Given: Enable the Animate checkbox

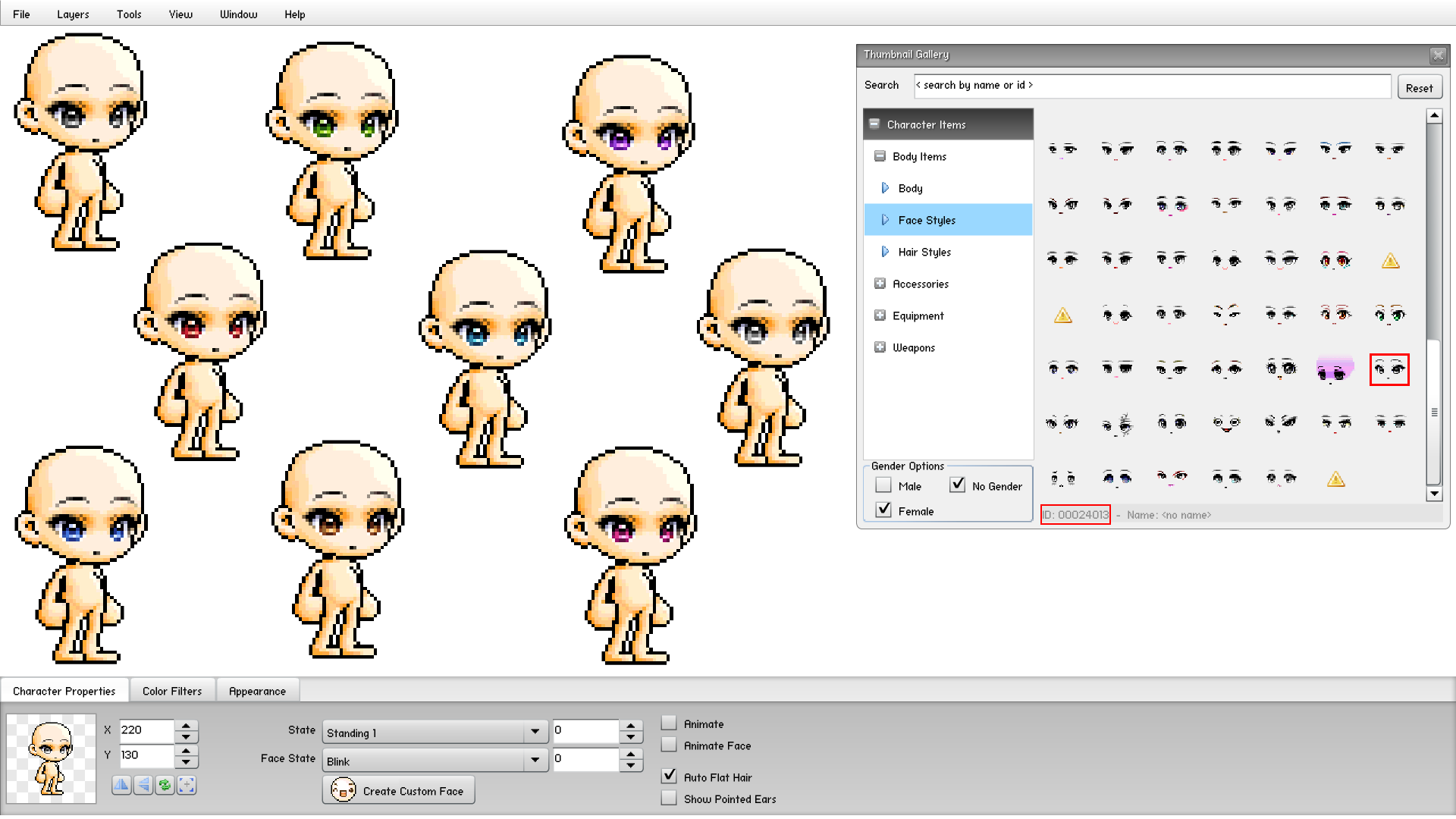Looking at the screenshot, I should [669, 723].
